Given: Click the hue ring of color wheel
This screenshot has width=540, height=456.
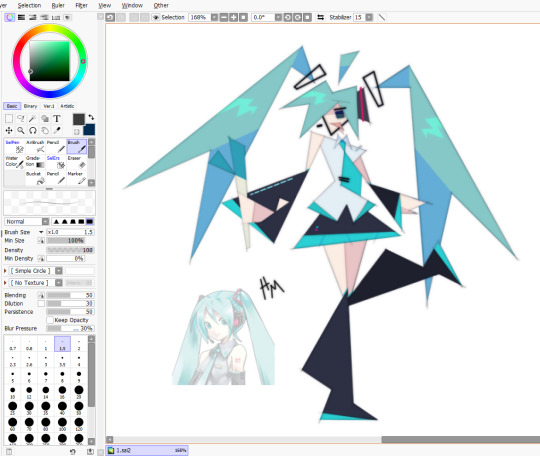Looking at the screenshot, I should (x=50, y=28).
